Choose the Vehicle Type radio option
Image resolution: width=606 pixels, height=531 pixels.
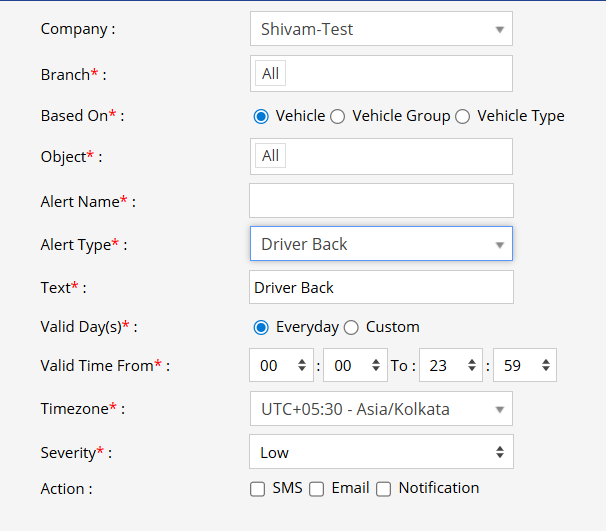click(x=462, y=116)
